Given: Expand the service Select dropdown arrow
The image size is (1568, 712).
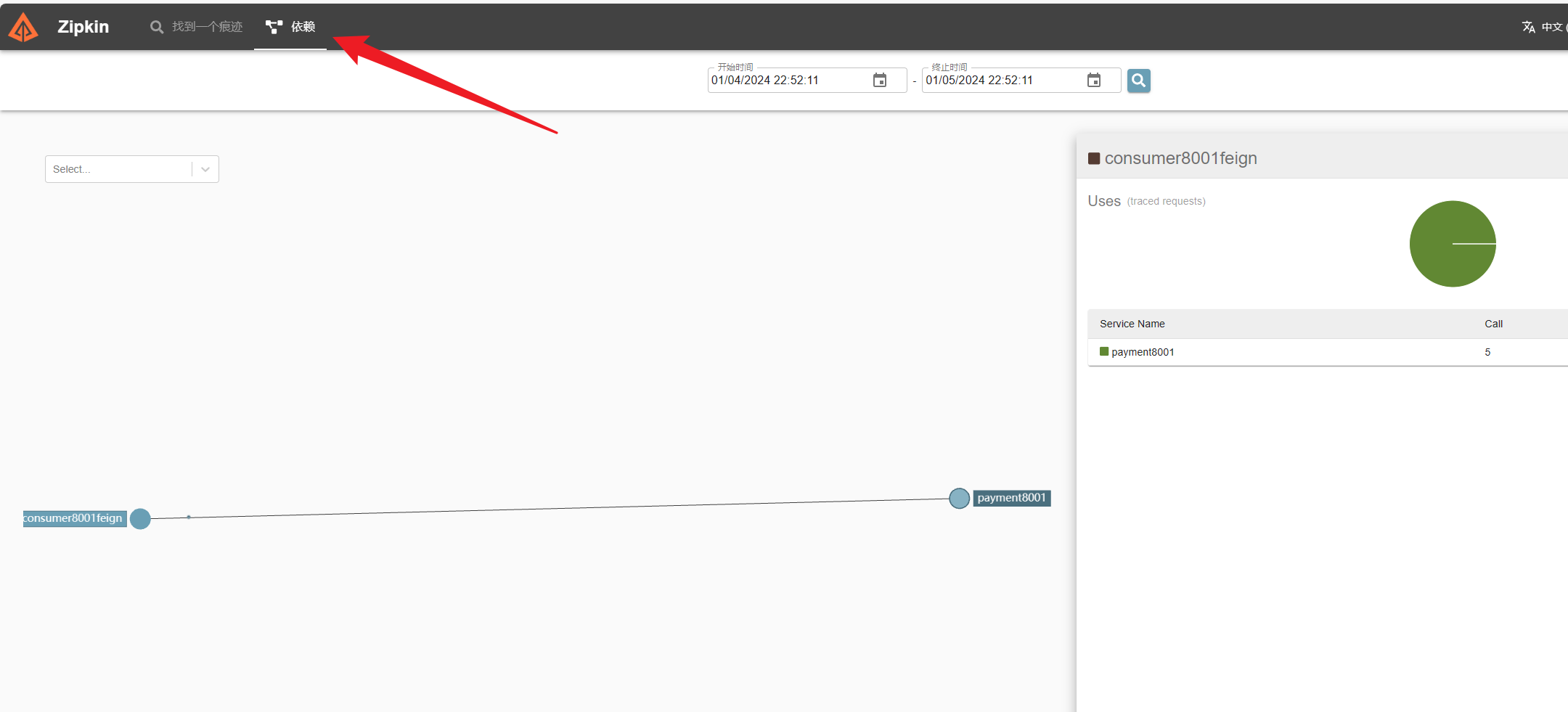Looking at the screenshot, I should (205, 169).
